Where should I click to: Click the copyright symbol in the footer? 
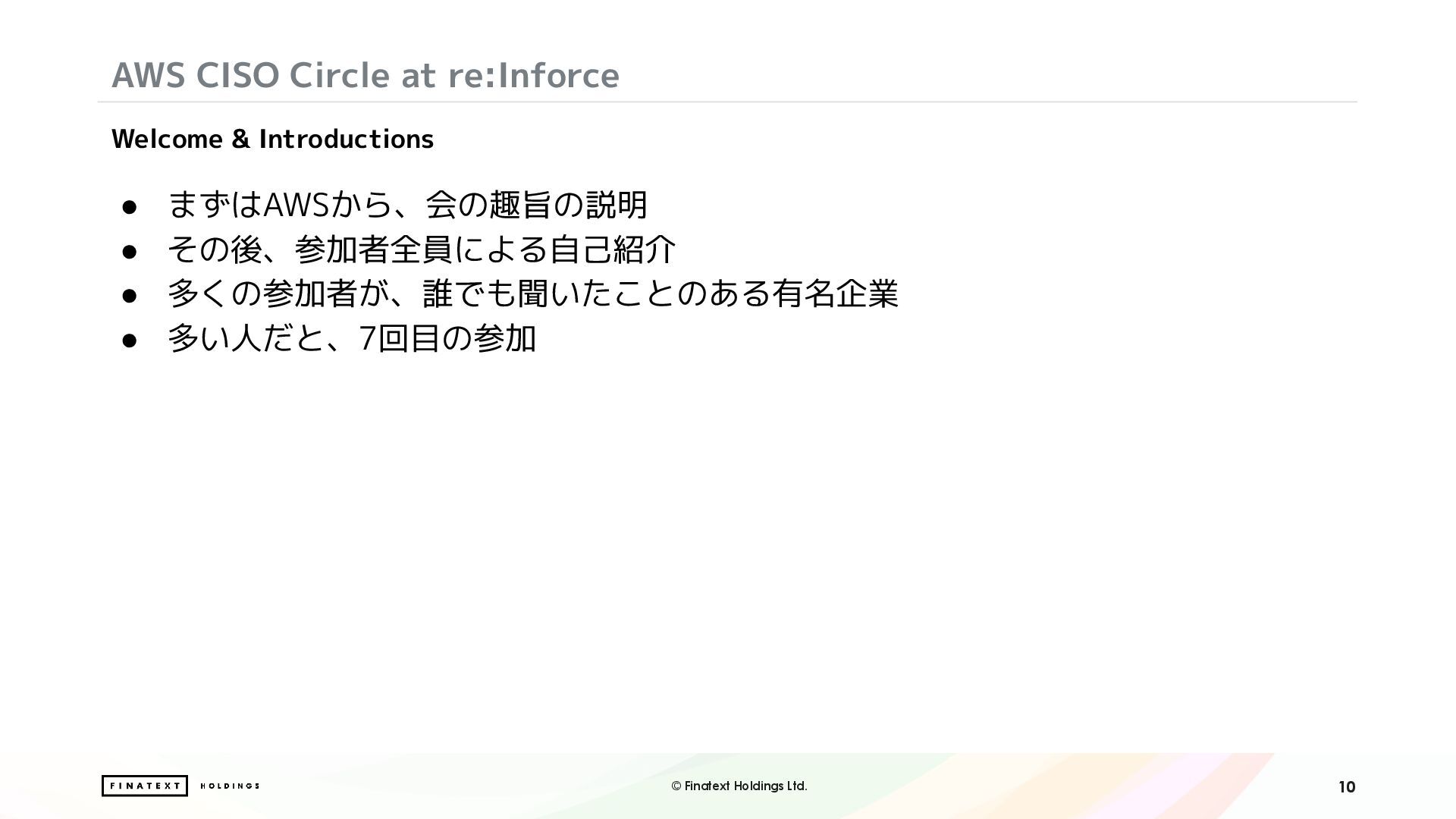pos(676,786)
